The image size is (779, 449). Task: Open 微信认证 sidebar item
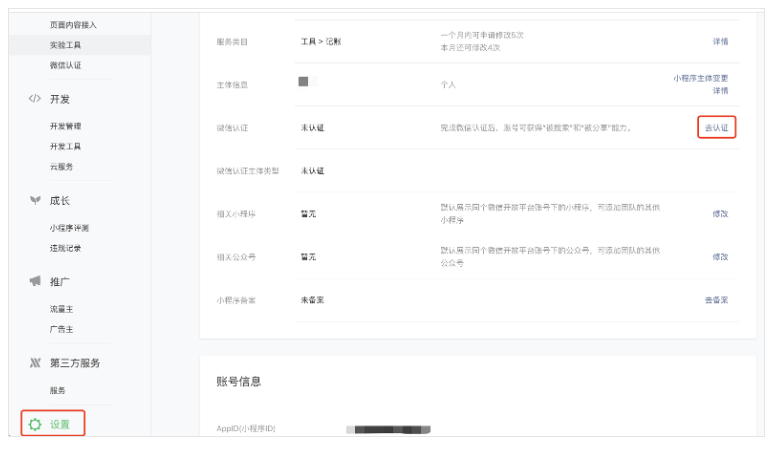[66, 65]
